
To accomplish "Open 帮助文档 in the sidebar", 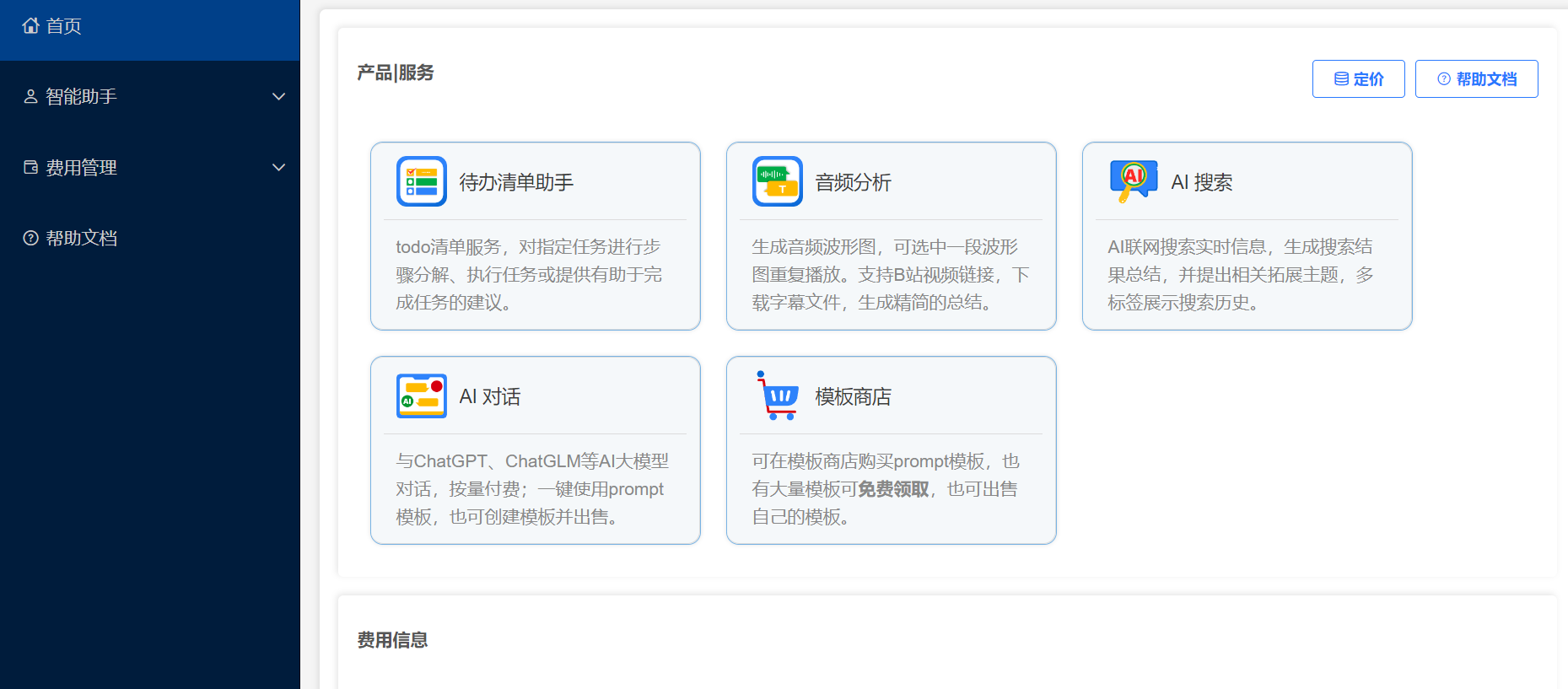I will pyautogui.click(x=150, y=238).
